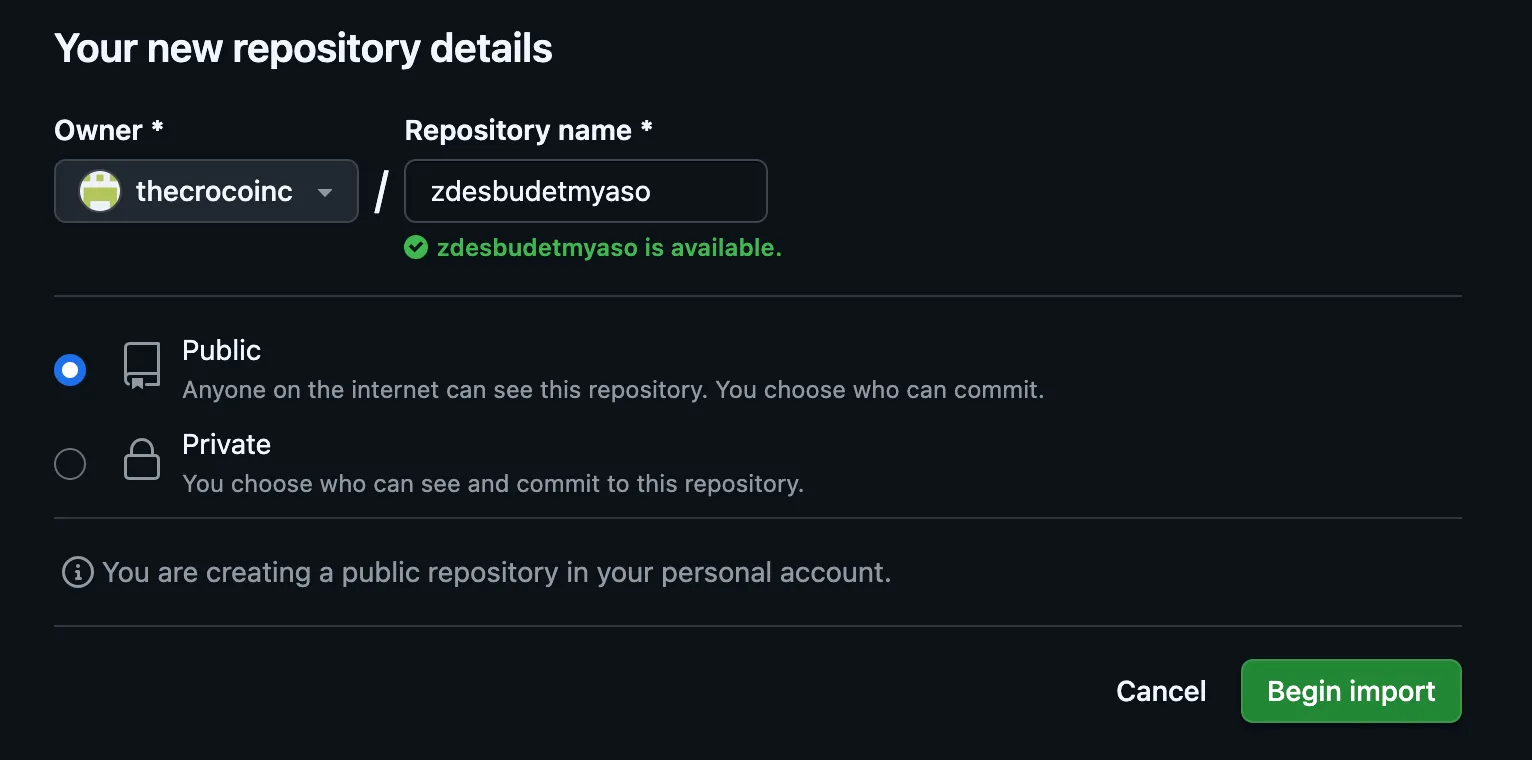Click the Owner field label
The image size is (1532, 760).
tap(108, 131)
